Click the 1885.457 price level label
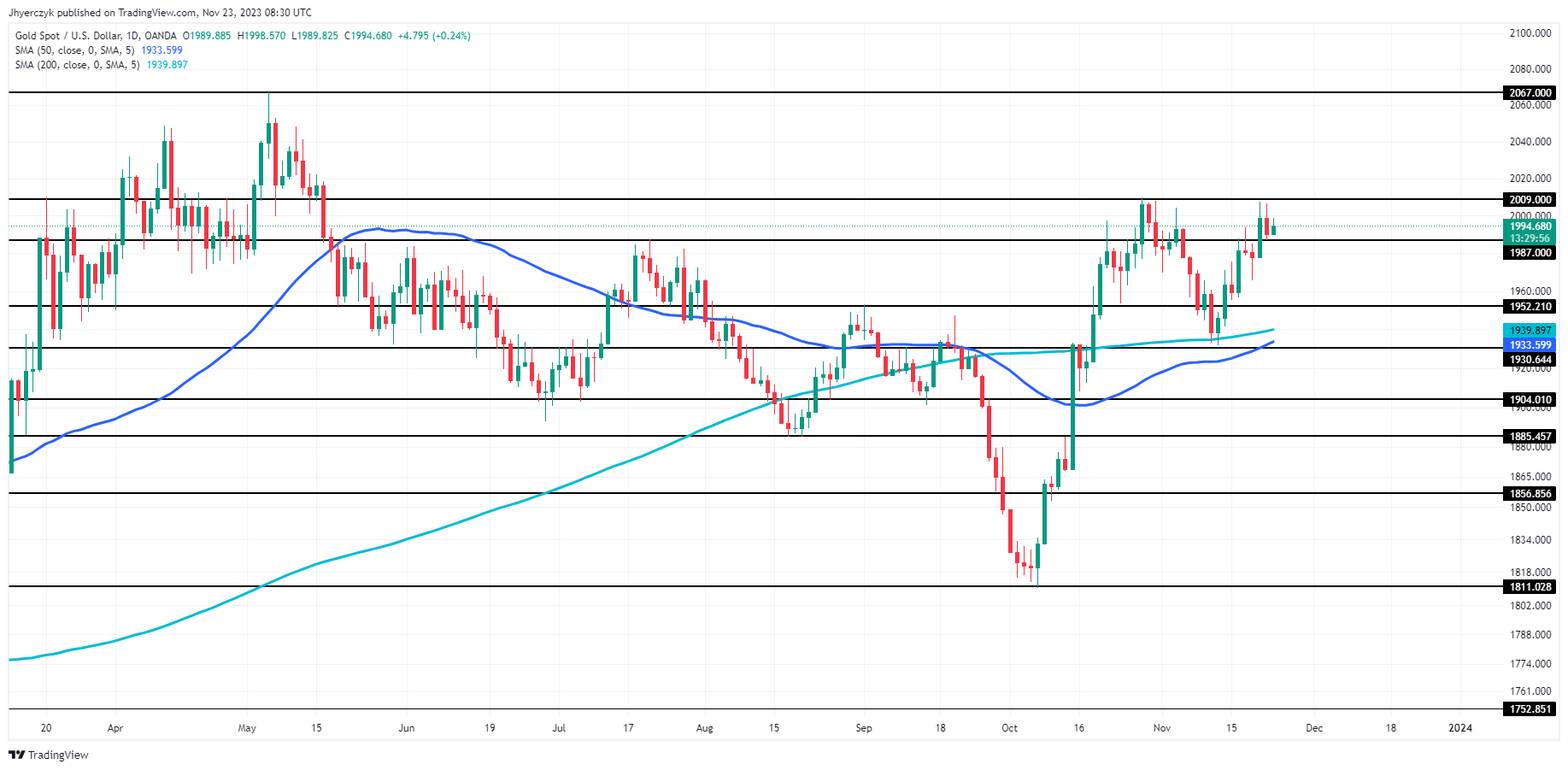Viewport: 1568px width, 770px height. point(1530,437)
